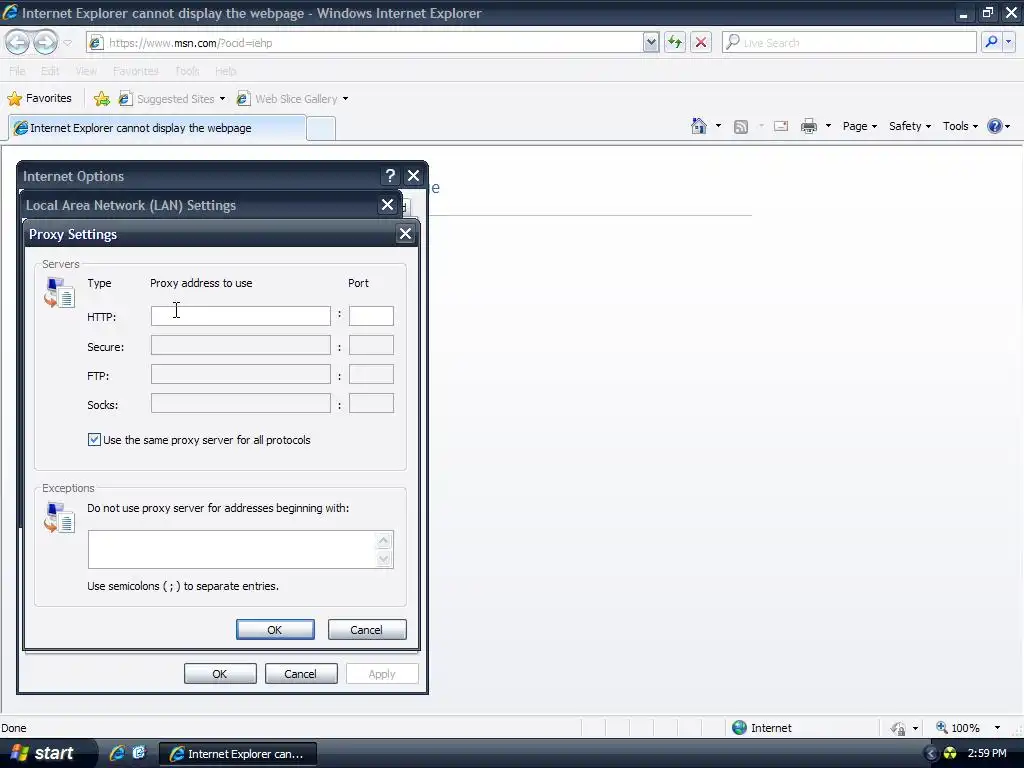Click the 2:59 PM clock
Screen dimensions: 1024x768
coord(987,754)
